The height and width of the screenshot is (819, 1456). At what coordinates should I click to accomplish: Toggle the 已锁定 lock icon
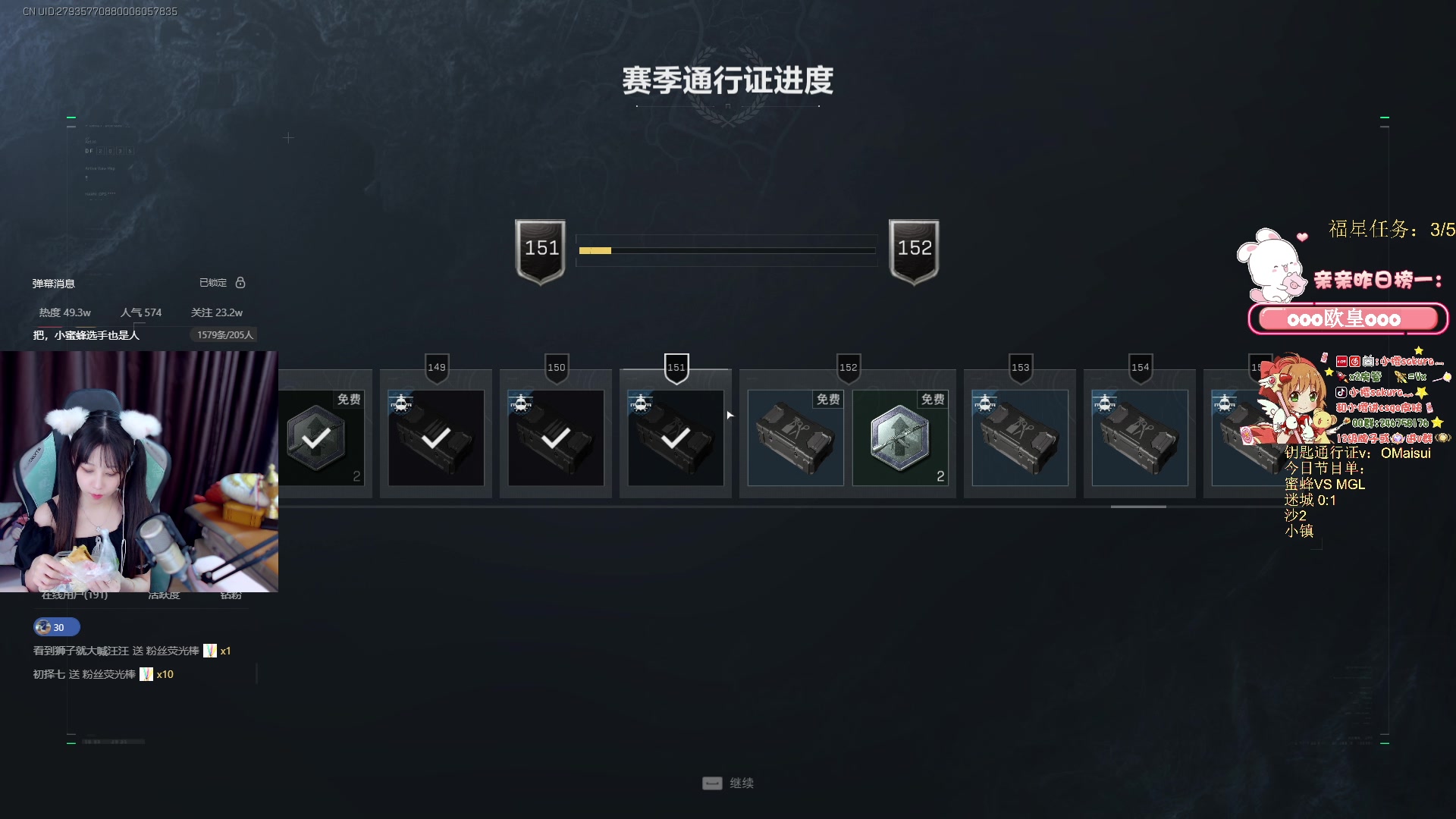point(240,282)
